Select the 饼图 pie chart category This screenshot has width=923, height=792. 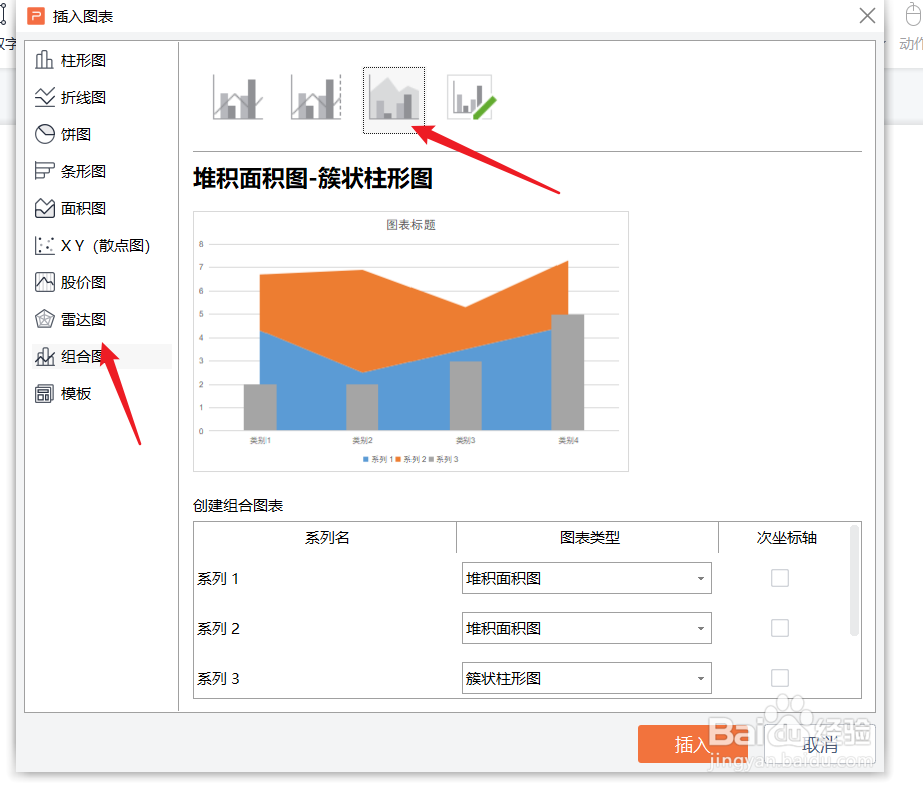pos(101,134)
